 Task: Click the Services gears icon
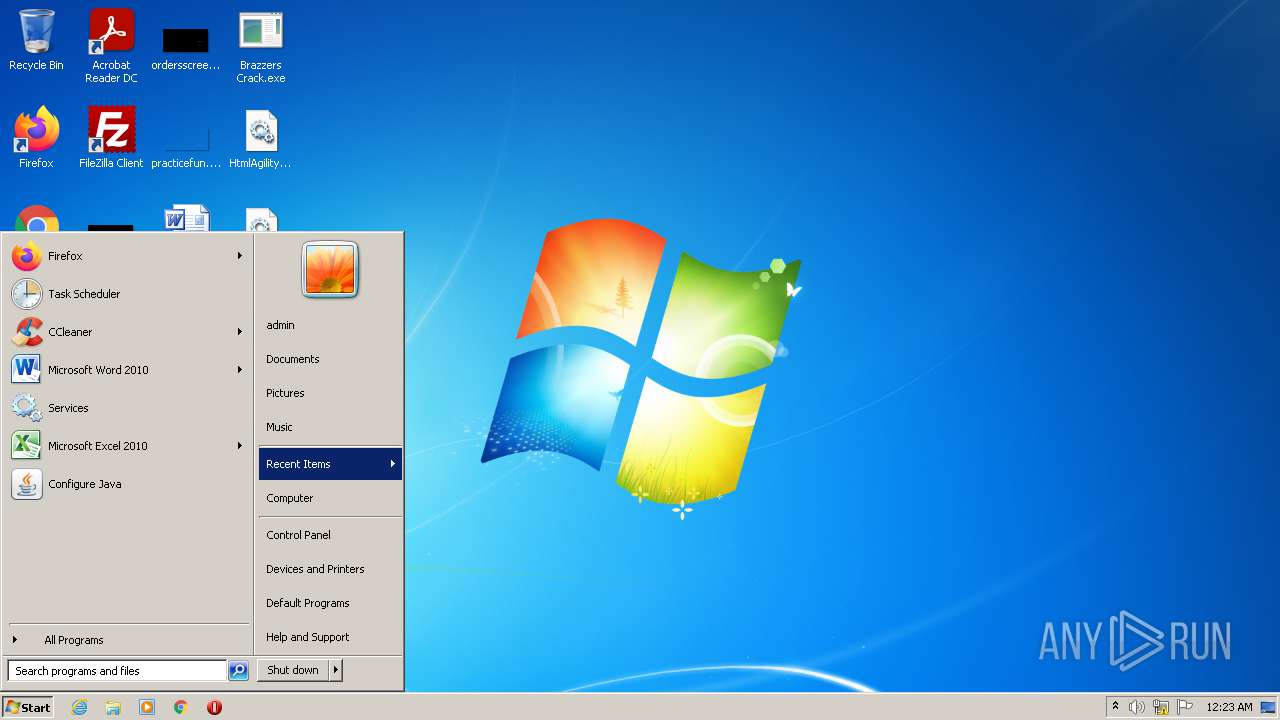[27, 408]
